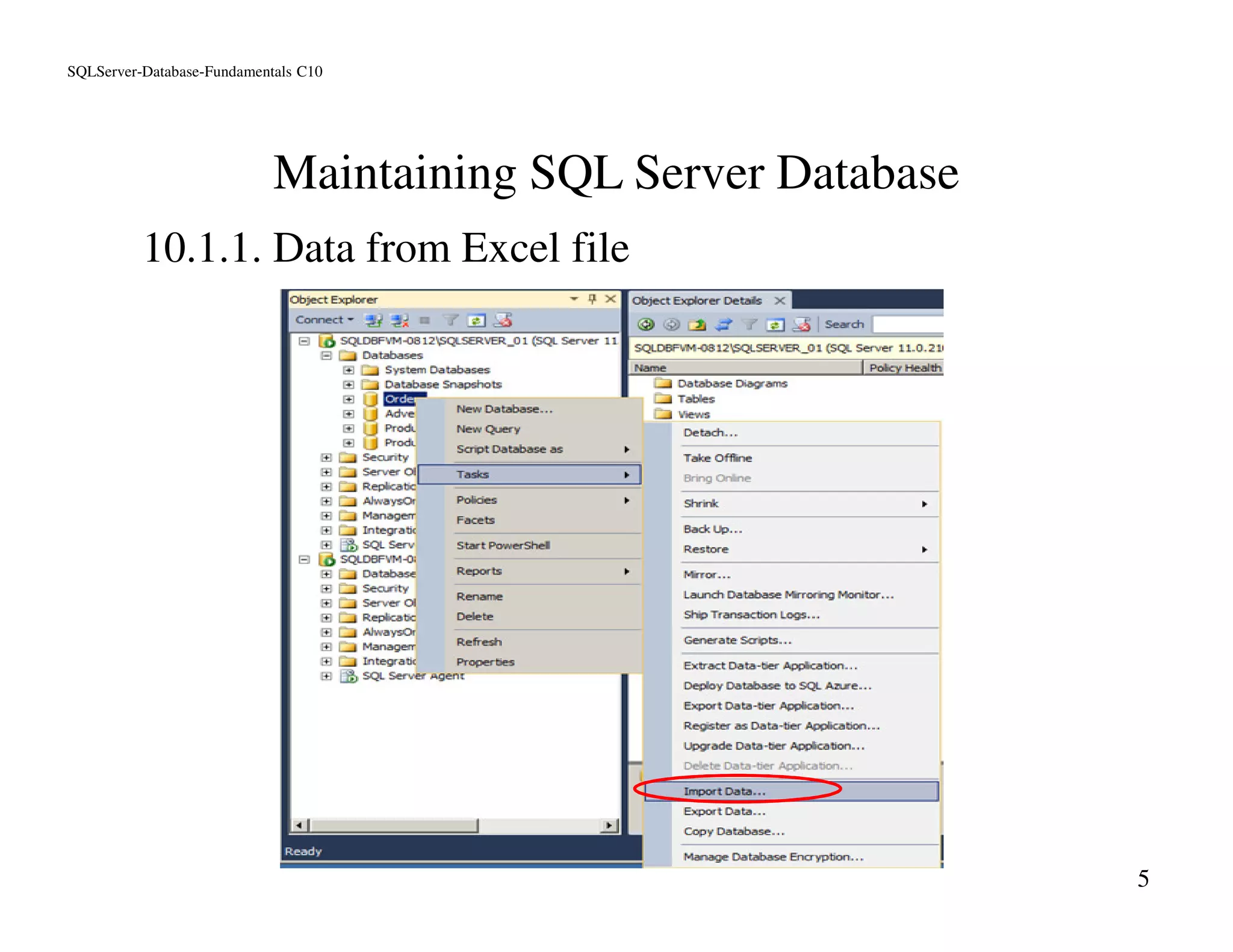
Task: Select the System Databases folder
Action: [437, 370]
